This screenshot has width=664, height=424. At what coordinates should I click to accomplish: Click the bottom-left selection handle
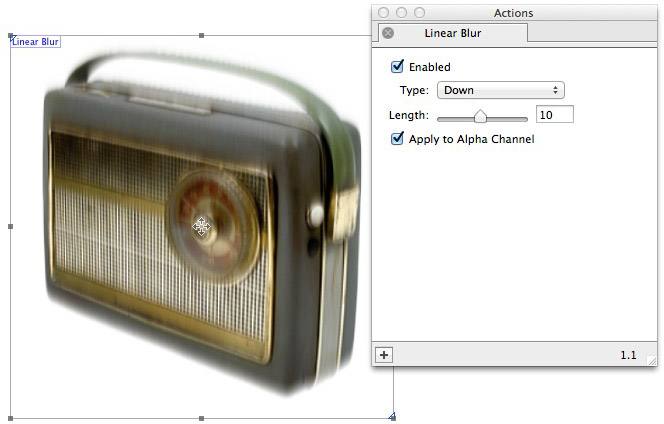(11, 418)
